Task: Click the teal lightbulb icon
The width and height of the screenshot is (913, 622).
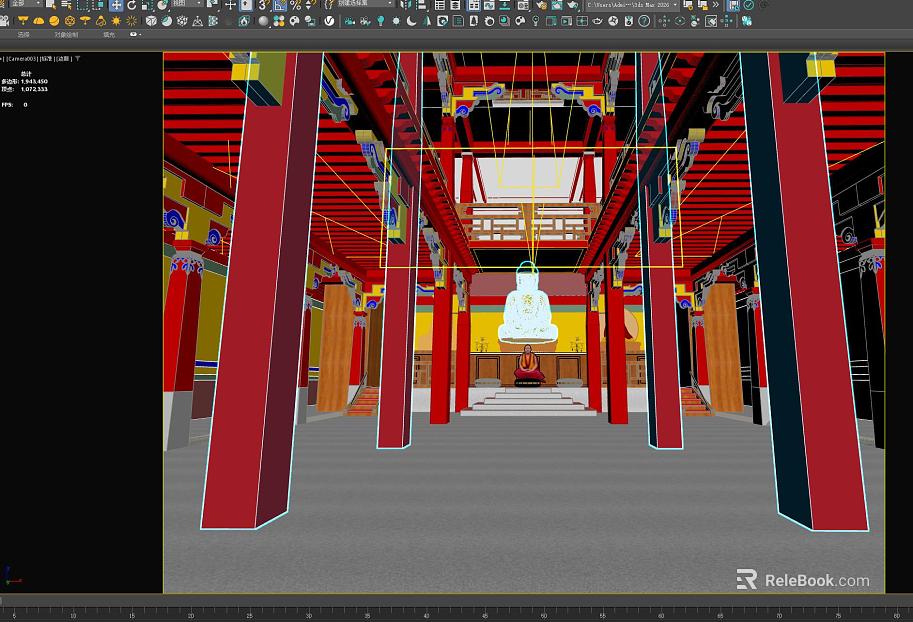Action: tap(380, 21)
